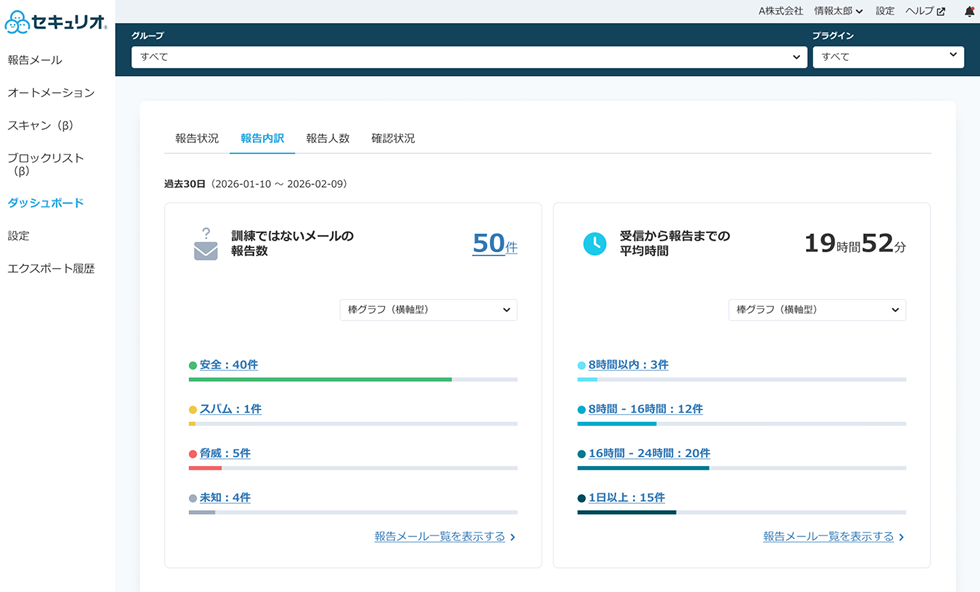Open エクスポート履歴 in the sidebar
Image resolution: width=980 pixels, height=592 pixels.
[x=51, y=268]
